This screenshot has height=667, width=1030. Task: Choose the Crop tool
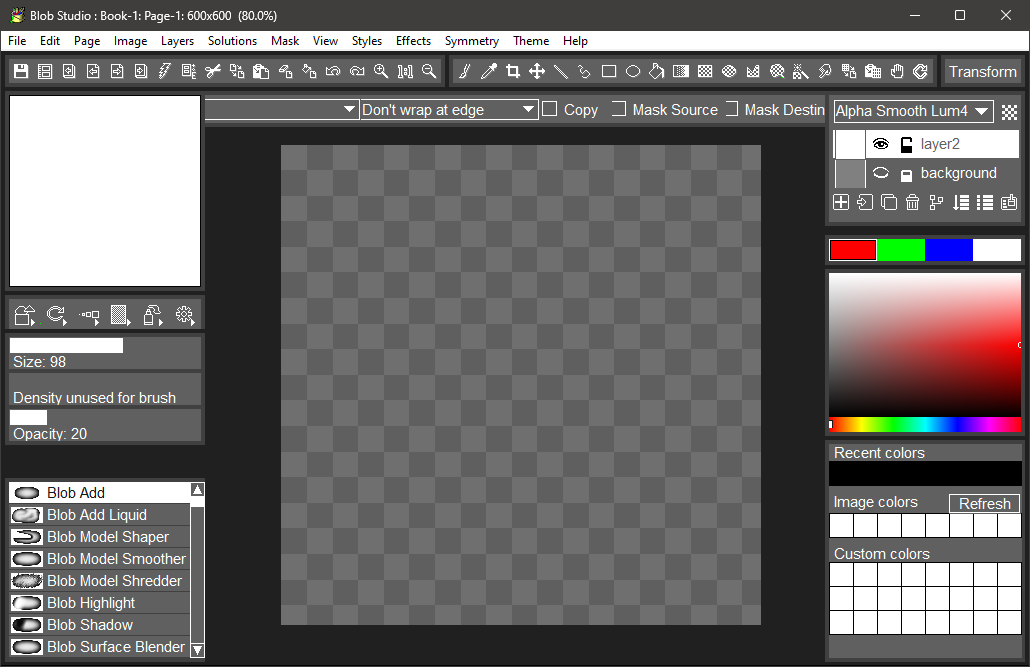tap(514, 72)
